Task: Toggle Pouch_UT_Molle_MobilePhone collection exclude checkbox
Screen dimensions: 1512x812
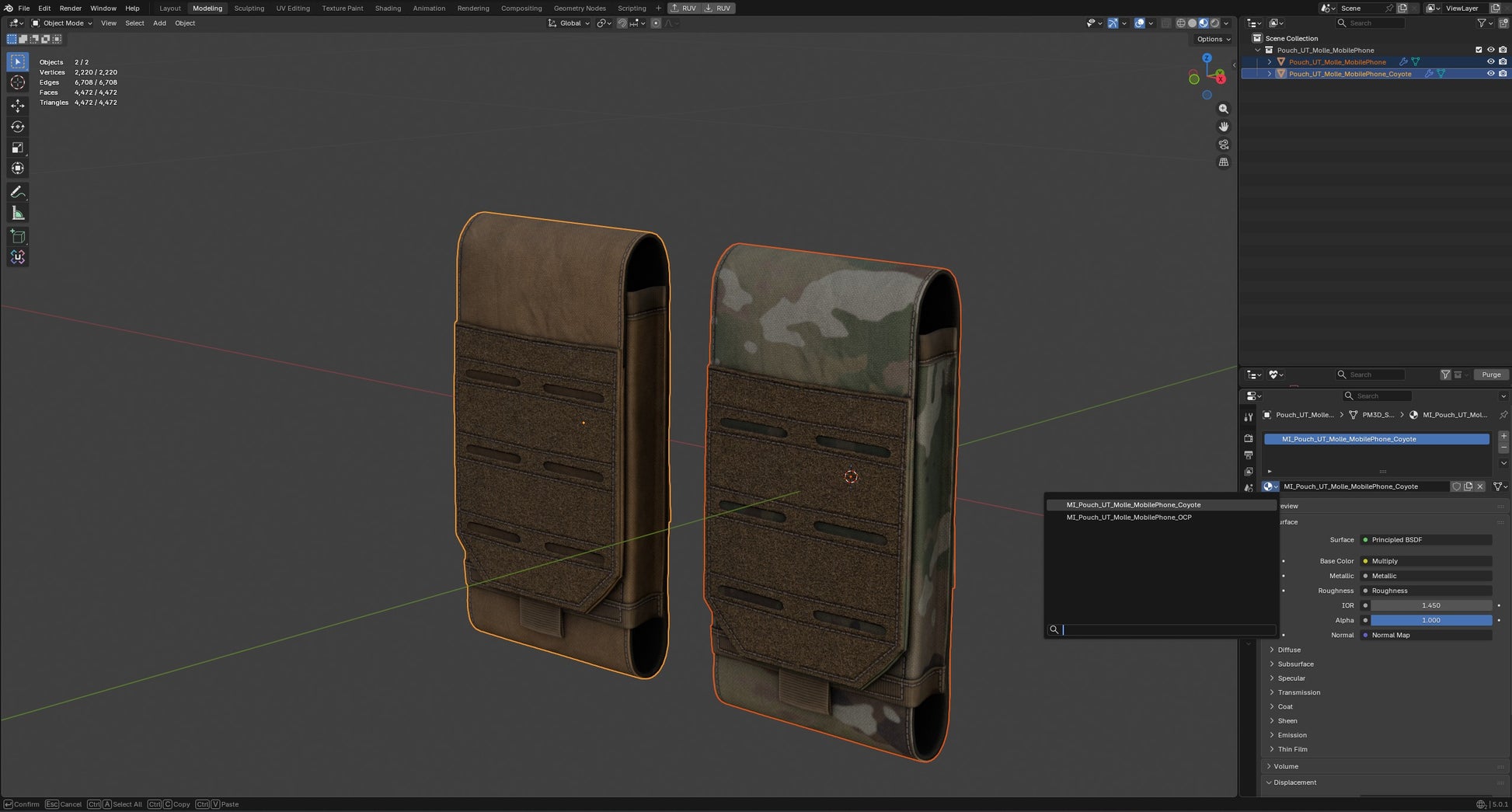Action: 1479,50
